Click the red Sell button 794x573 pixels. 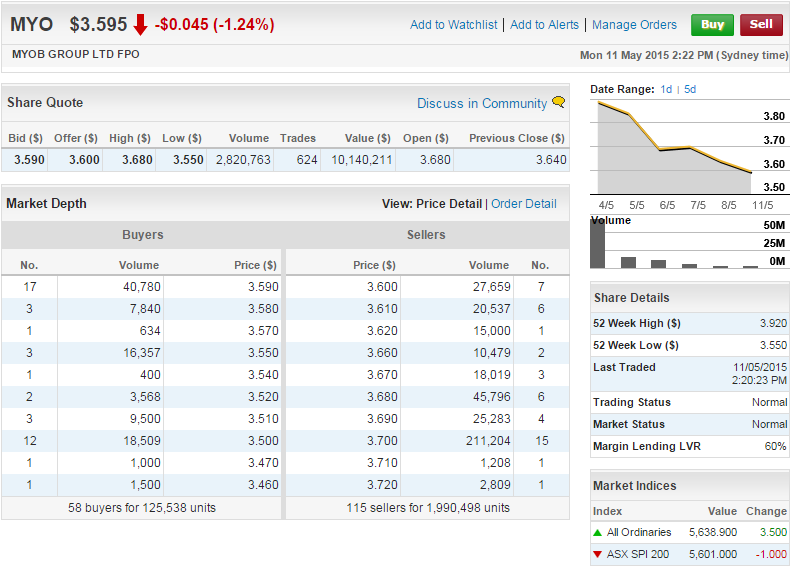[761, 25]
